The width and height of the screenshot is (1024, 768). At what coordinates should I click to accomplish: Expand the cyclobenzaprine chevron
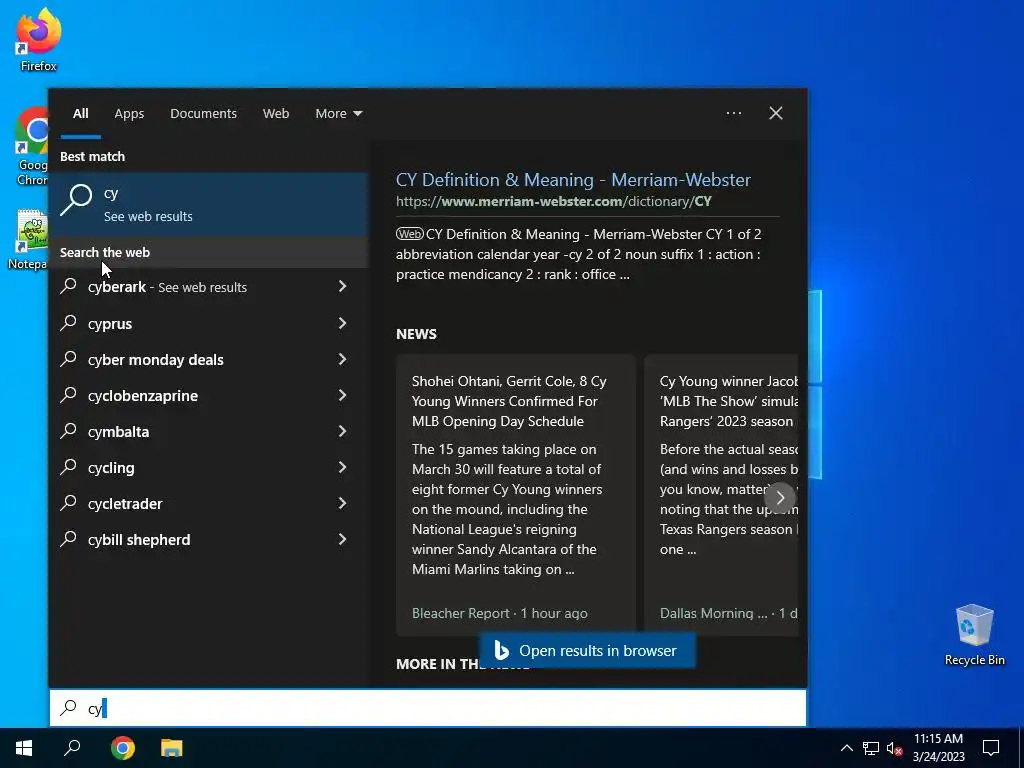[342, 394]
